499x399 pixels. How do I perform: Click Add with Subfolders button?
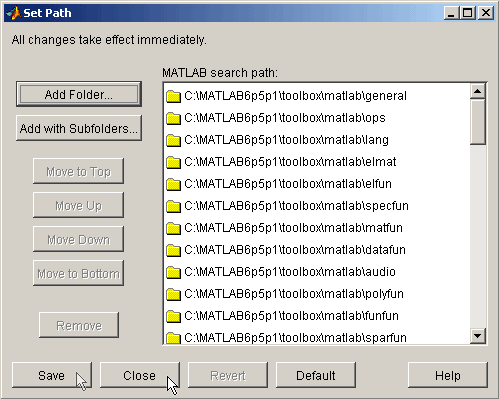coord(79,128)
